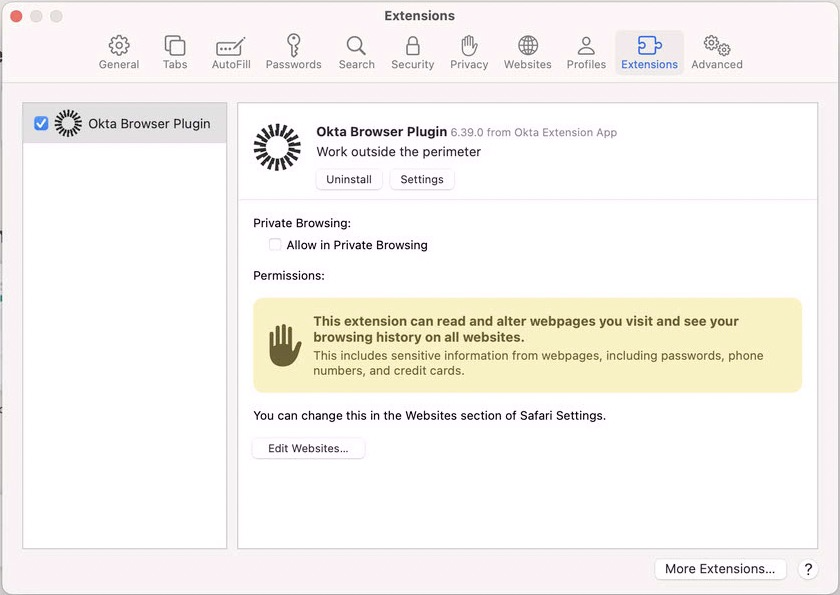Select the Extensions puzzle-piece icon
This screenshot has height=595, width=840.
(649, 46)
